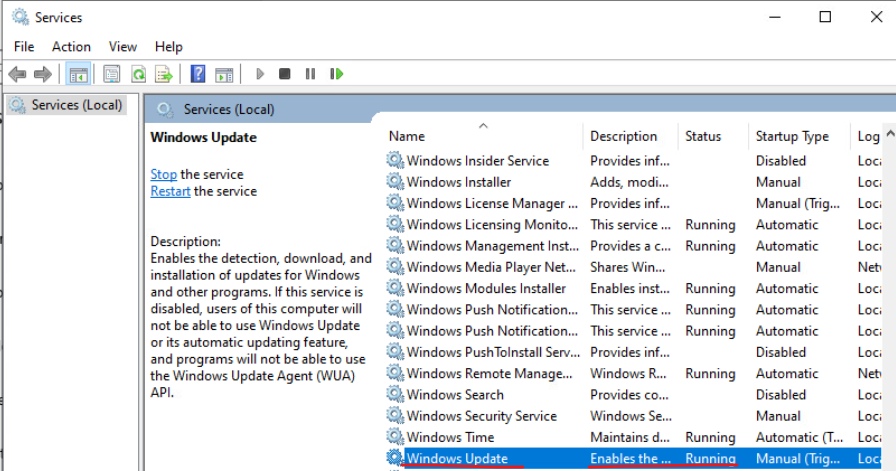Select the Windows Search service name
This screenshot has height=471, width=896.
455,395
